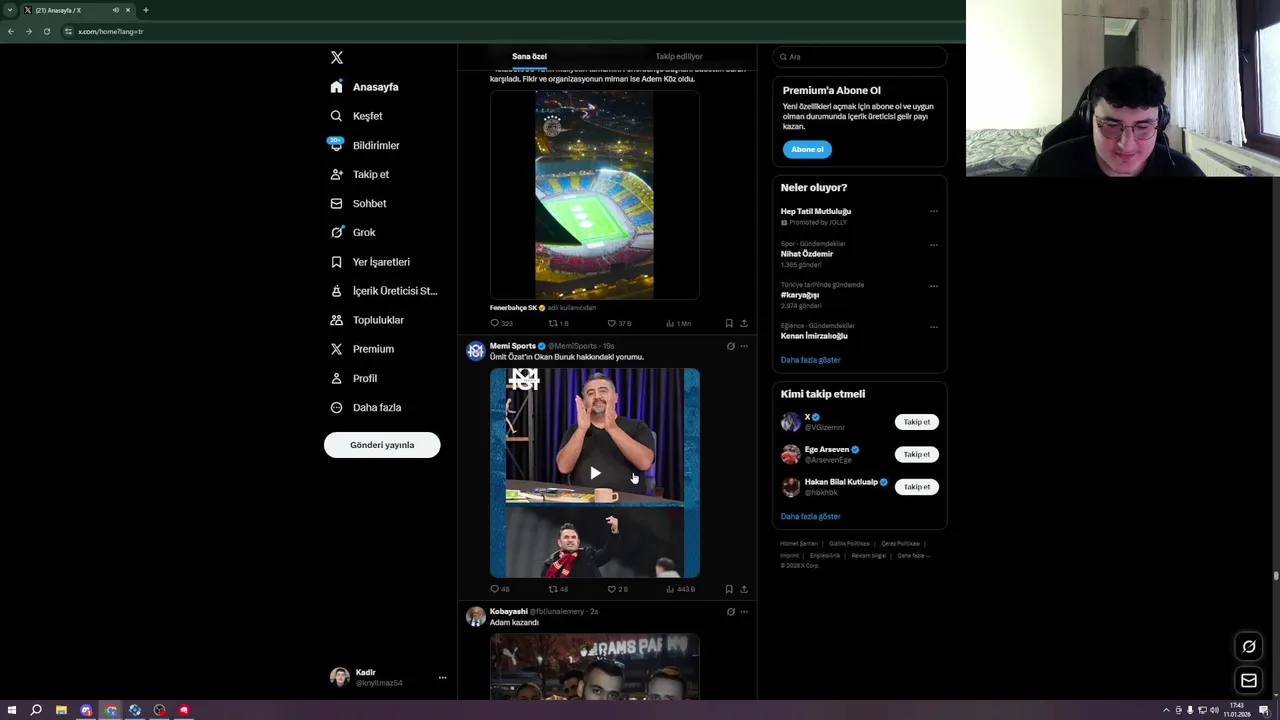This screenshot has height=720, width=1280.
Task: Click Daha fazla göster under trends
Action: tap(811, 360)
